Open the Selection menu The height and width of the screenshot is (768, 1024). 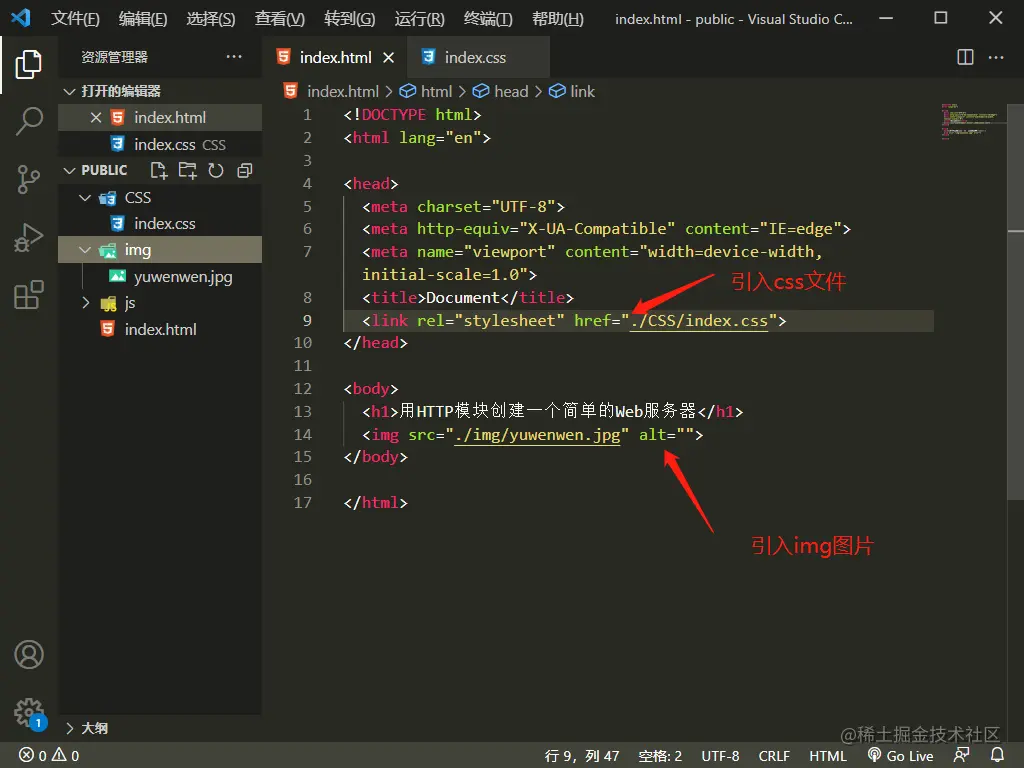tap(211, 18)
